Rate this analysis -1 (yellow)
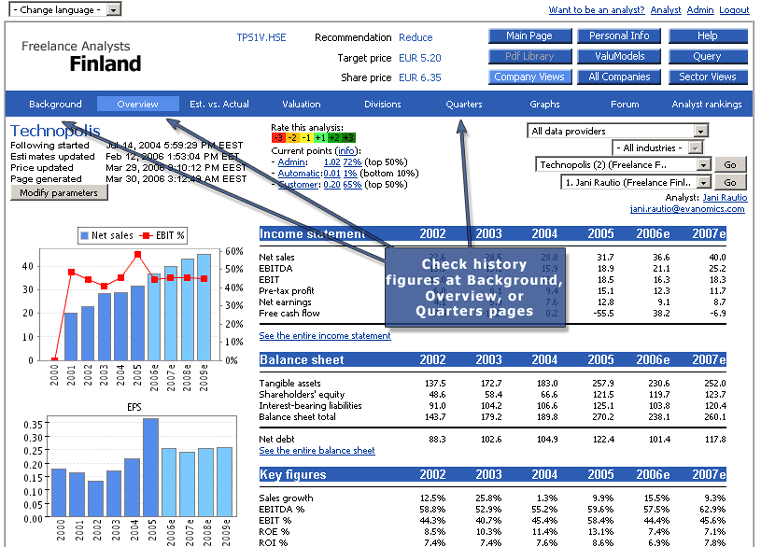Image resolution: width=761 pixels, height=547 pixels. tap(306, 138)
